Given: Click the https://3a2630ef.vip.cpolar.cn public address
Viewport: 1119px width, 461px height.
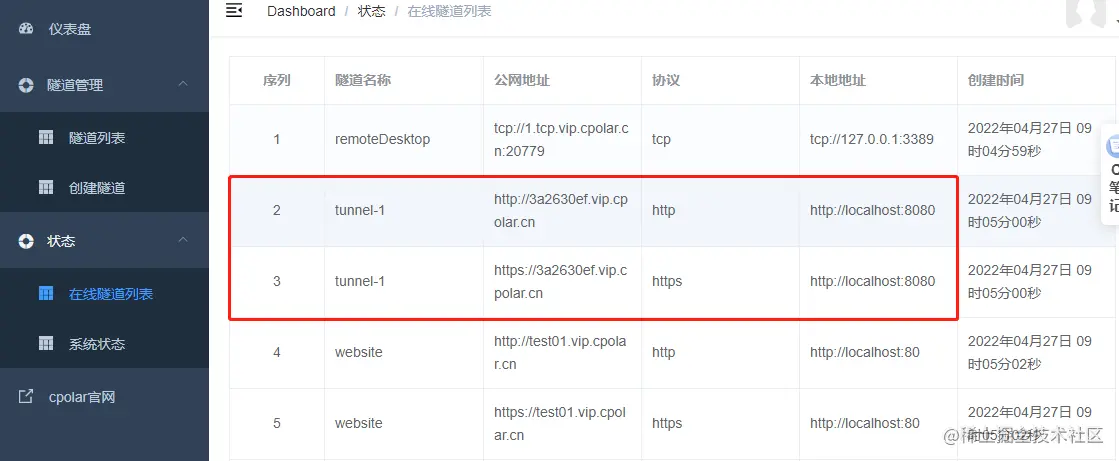Looking at the screenshot, I should click(561, 281).
